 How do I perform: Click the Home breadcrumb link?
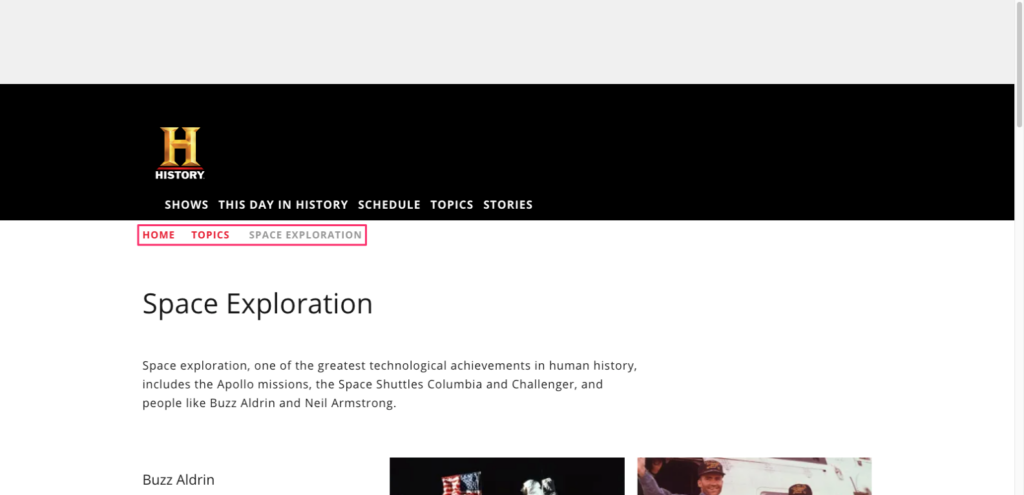pos(158,235)
